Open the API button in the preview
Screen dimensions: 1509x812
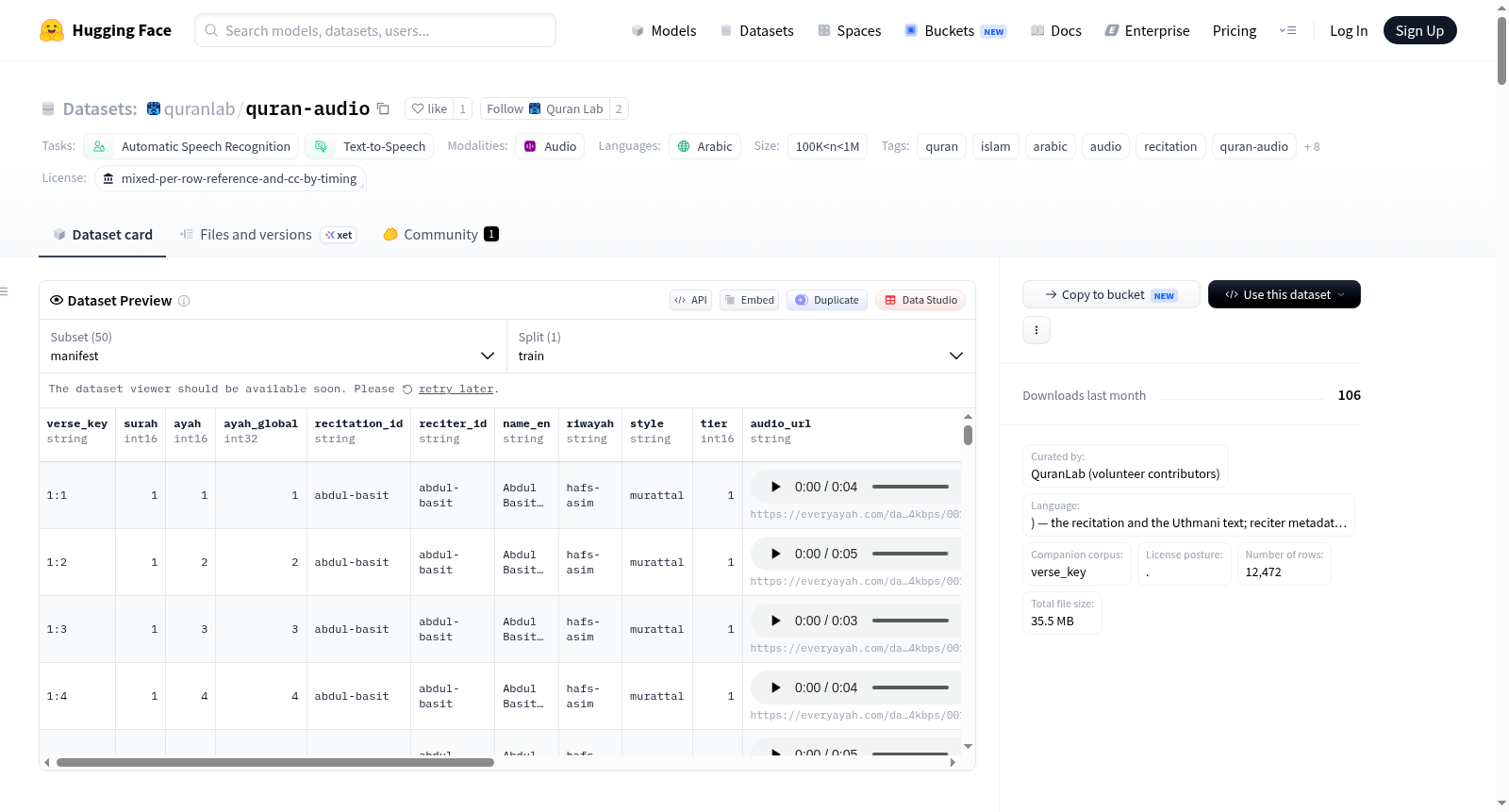tap(690, 300)
